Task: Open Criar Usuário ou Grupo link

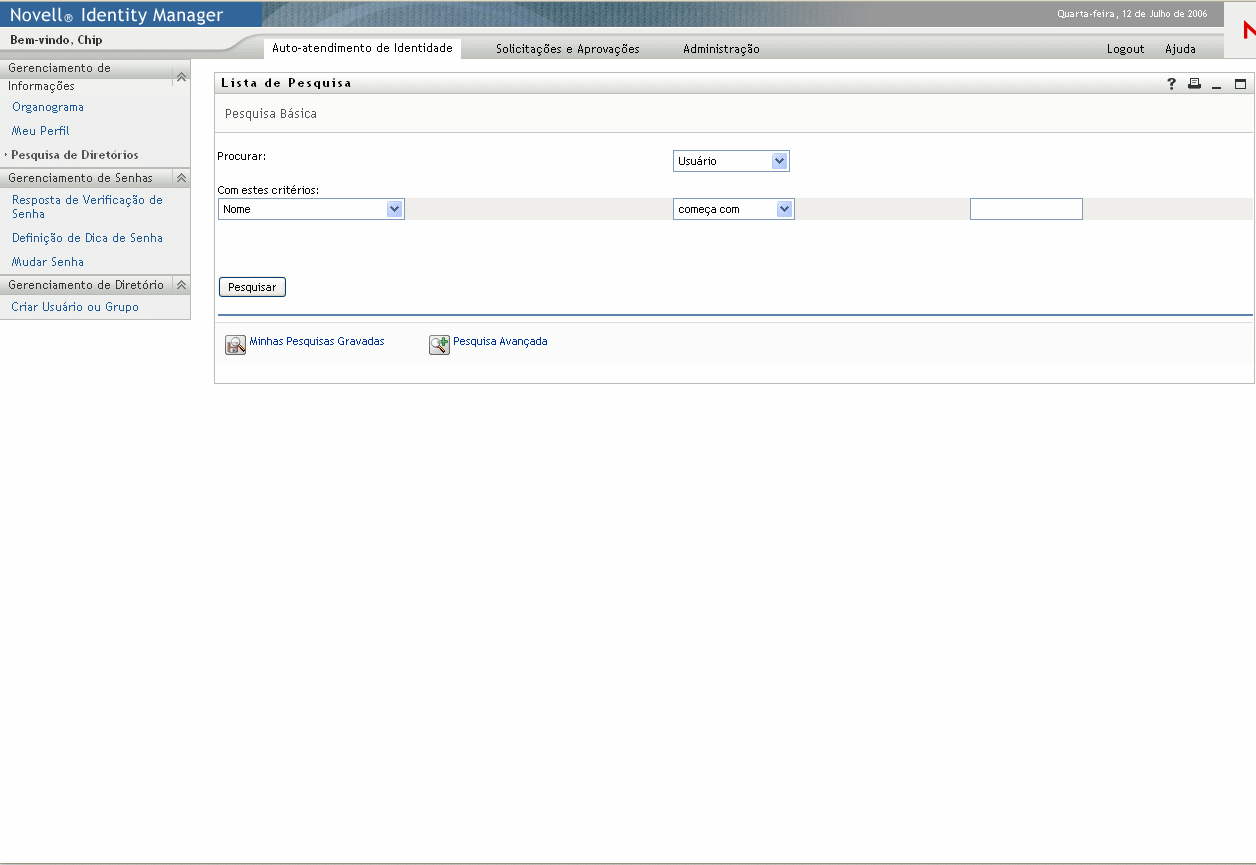Action: pos(75,307)
